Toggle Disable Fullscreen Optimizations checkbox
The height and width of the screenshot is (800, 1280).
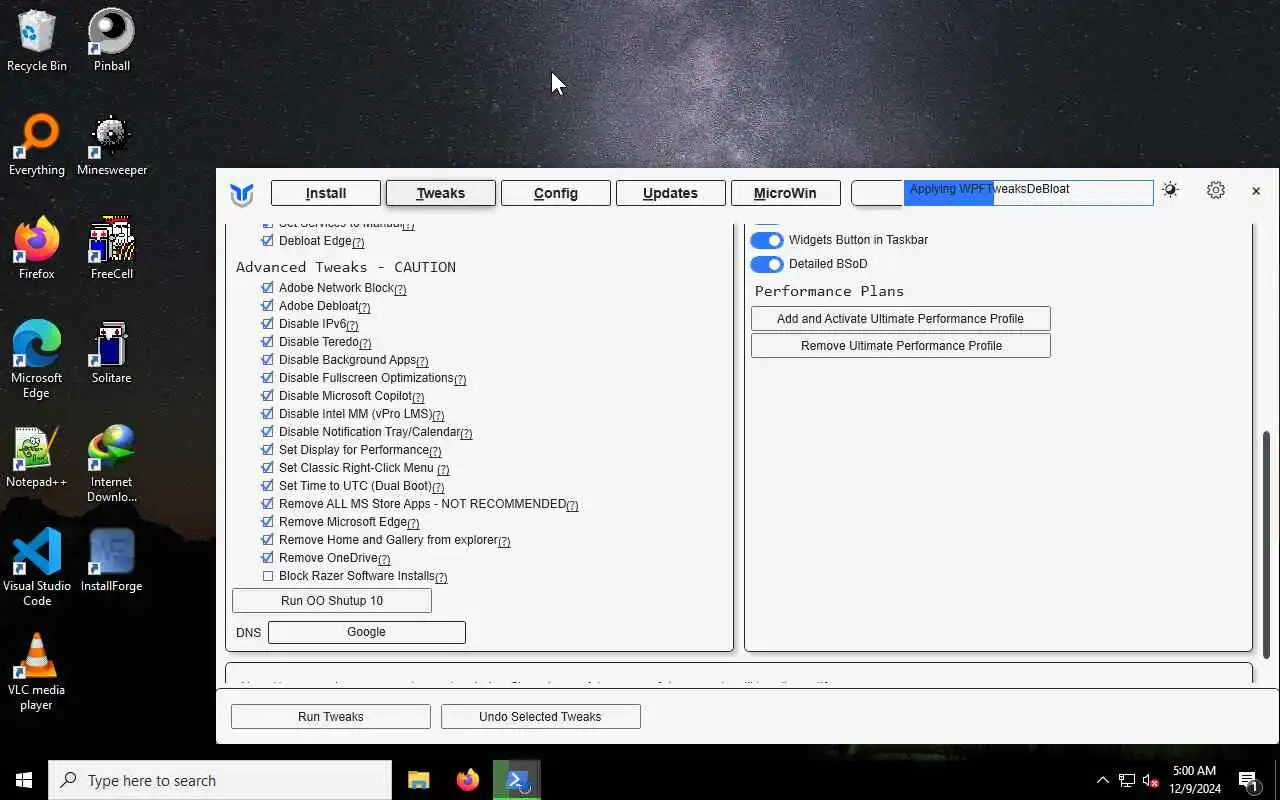[267, 378]
